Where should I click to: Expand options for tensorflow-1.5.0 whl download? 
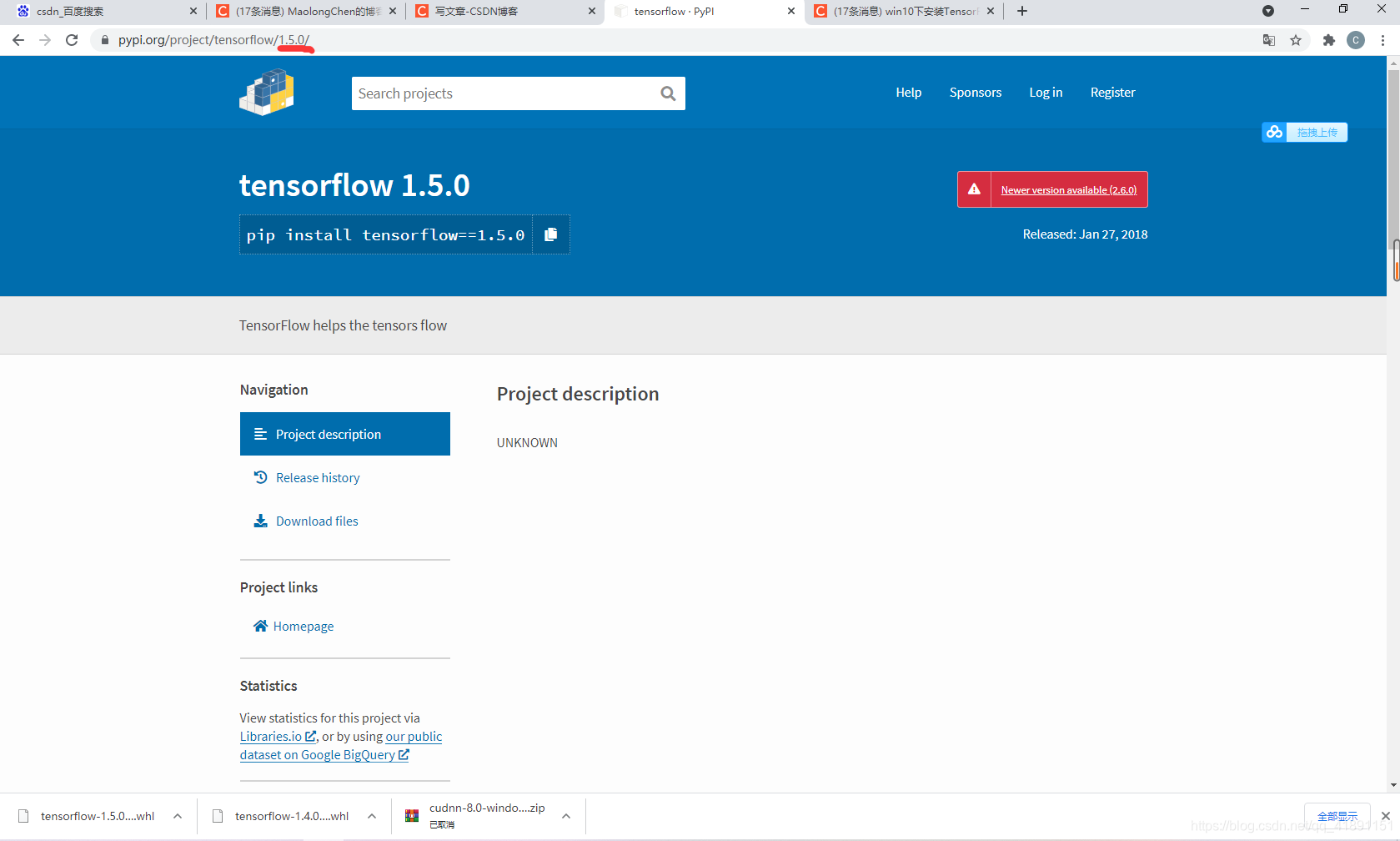178,816
